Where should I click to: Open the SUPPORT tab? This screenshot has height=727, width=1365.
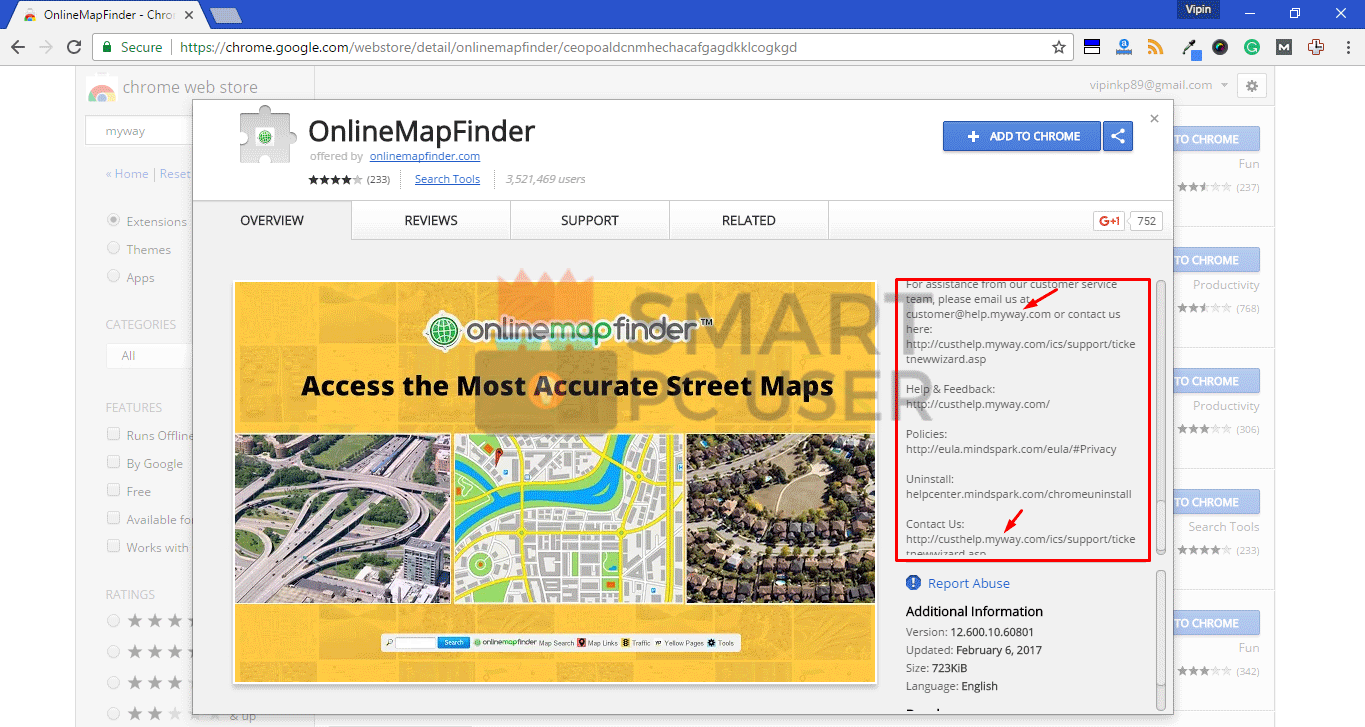(589, 220)
